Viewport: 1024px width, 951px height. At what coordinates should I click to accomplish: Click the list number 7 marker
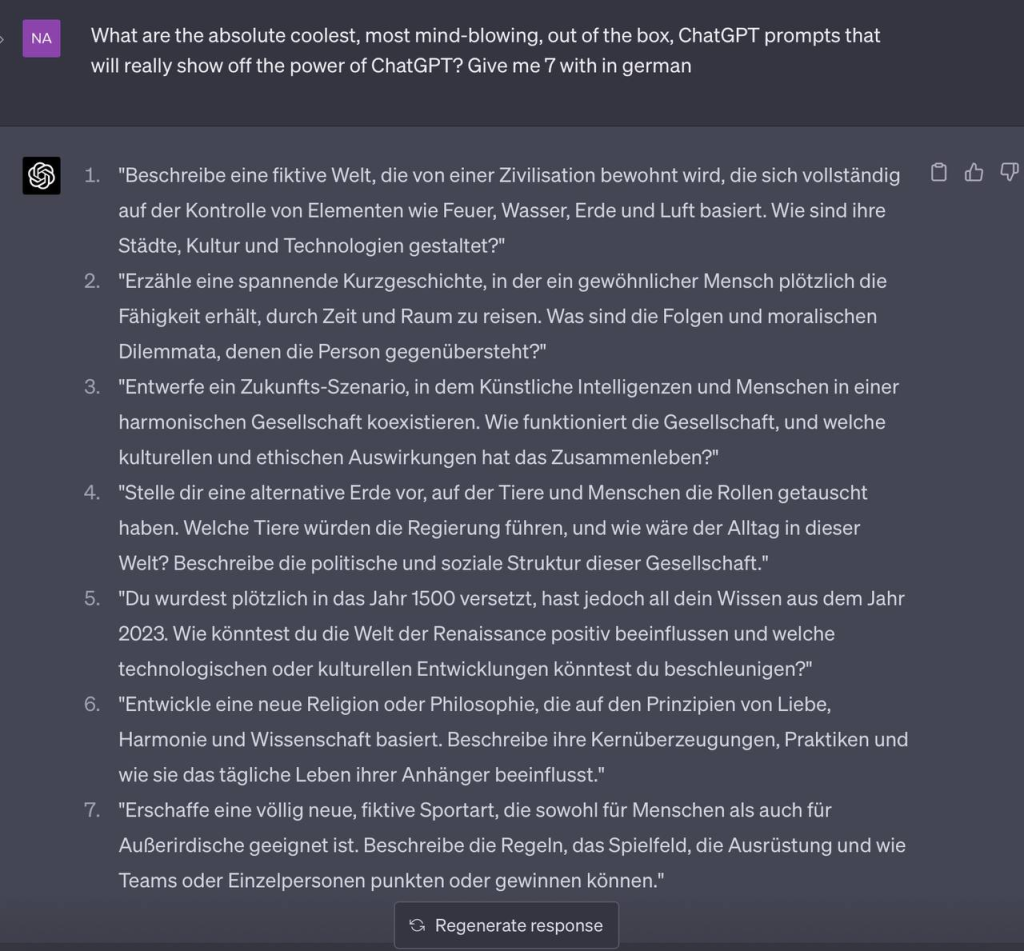tap(92, 810)
